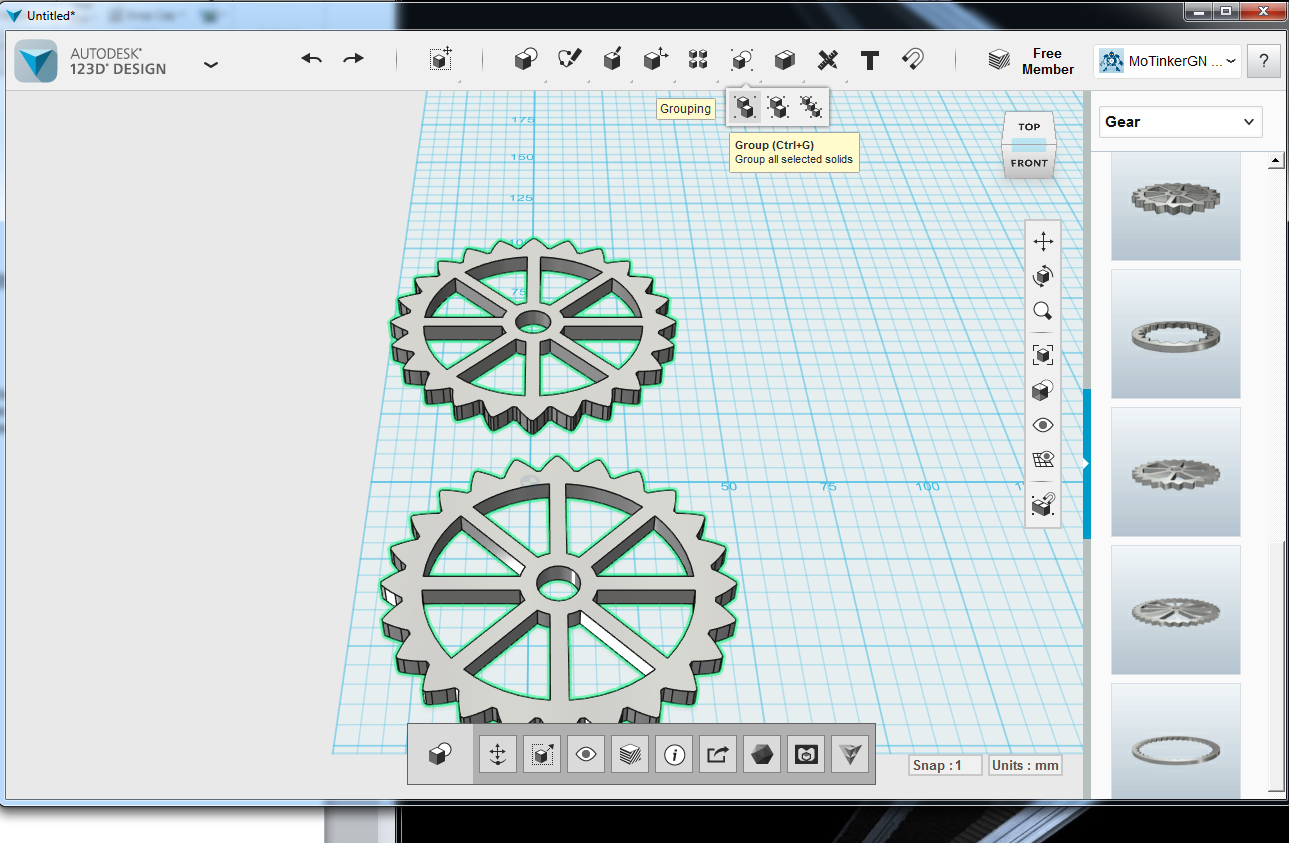1289x843 pixels.
Task: Toggle the grid display icon in navigation bar
Action: 1043,460
